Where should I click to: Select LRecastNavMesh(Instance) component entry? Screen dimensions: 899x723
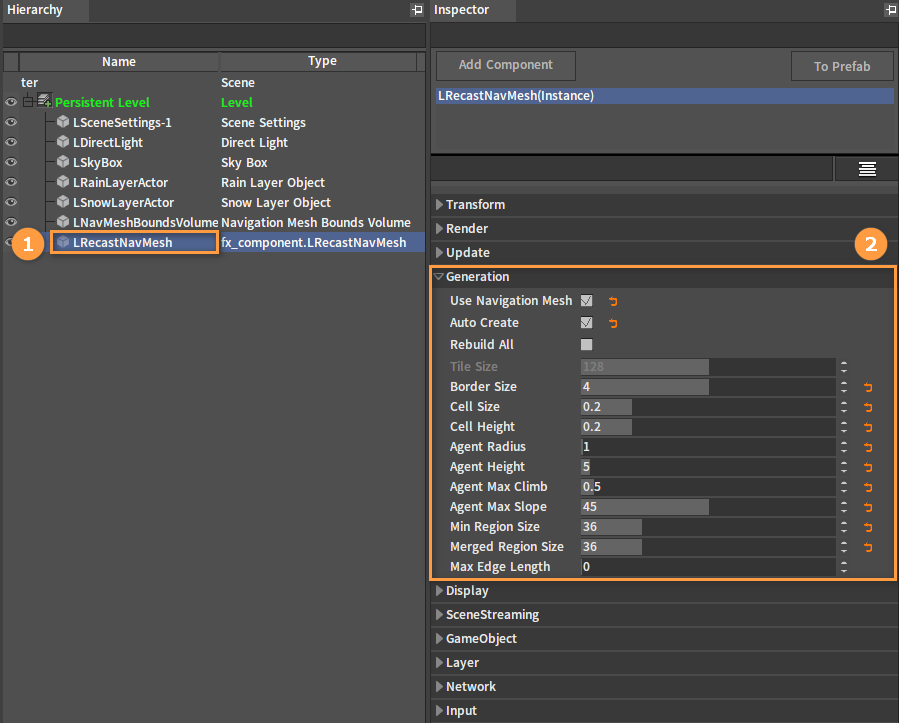(665, 96)
